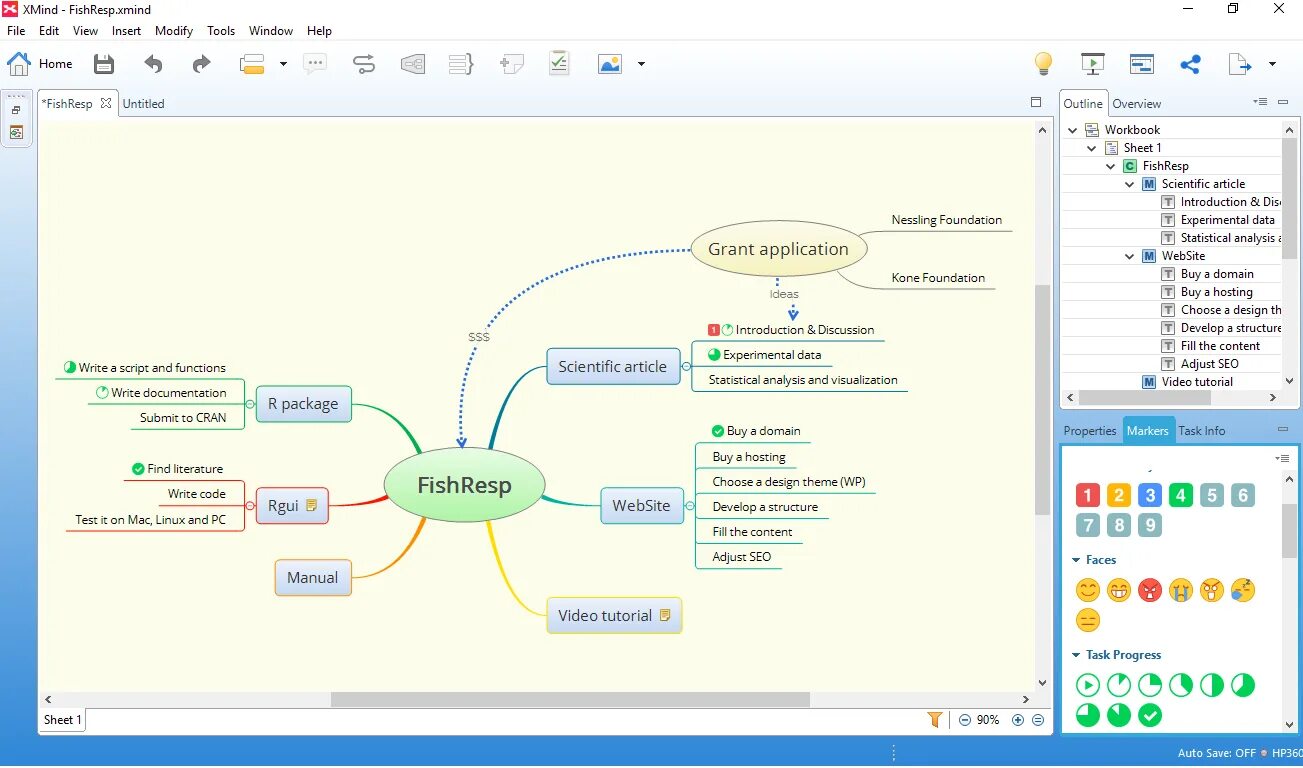Collapse the Workbook tree node

pyautogui.click(x=1074, y=130)
